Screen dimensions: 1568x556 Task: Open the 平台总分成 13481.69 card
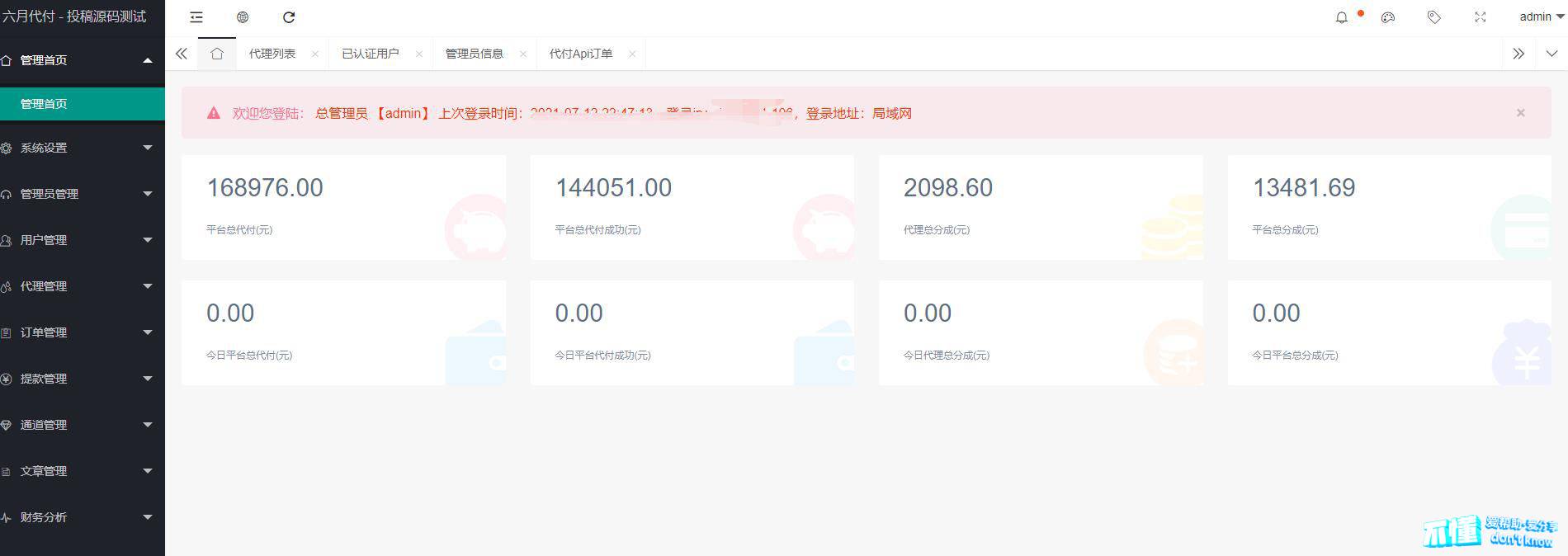1390,207
